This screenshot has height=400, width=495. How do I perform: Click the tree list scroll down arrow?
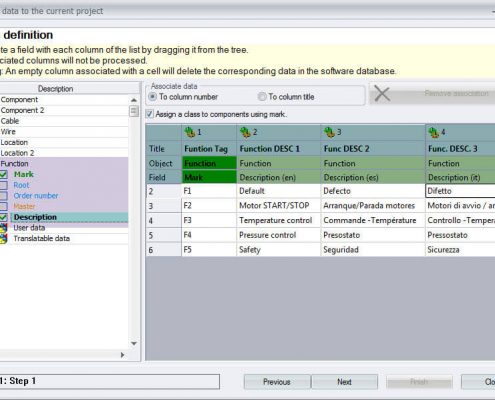coord(134,343)
